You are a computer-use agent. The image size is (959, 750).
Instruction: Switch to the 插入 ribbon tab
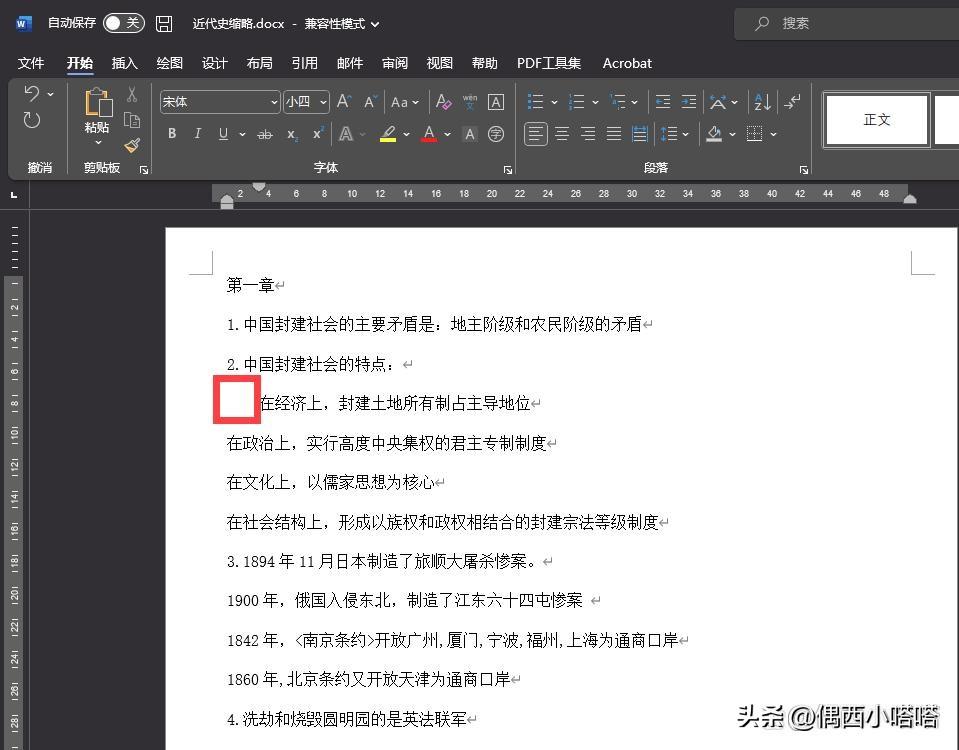(124, 63)
